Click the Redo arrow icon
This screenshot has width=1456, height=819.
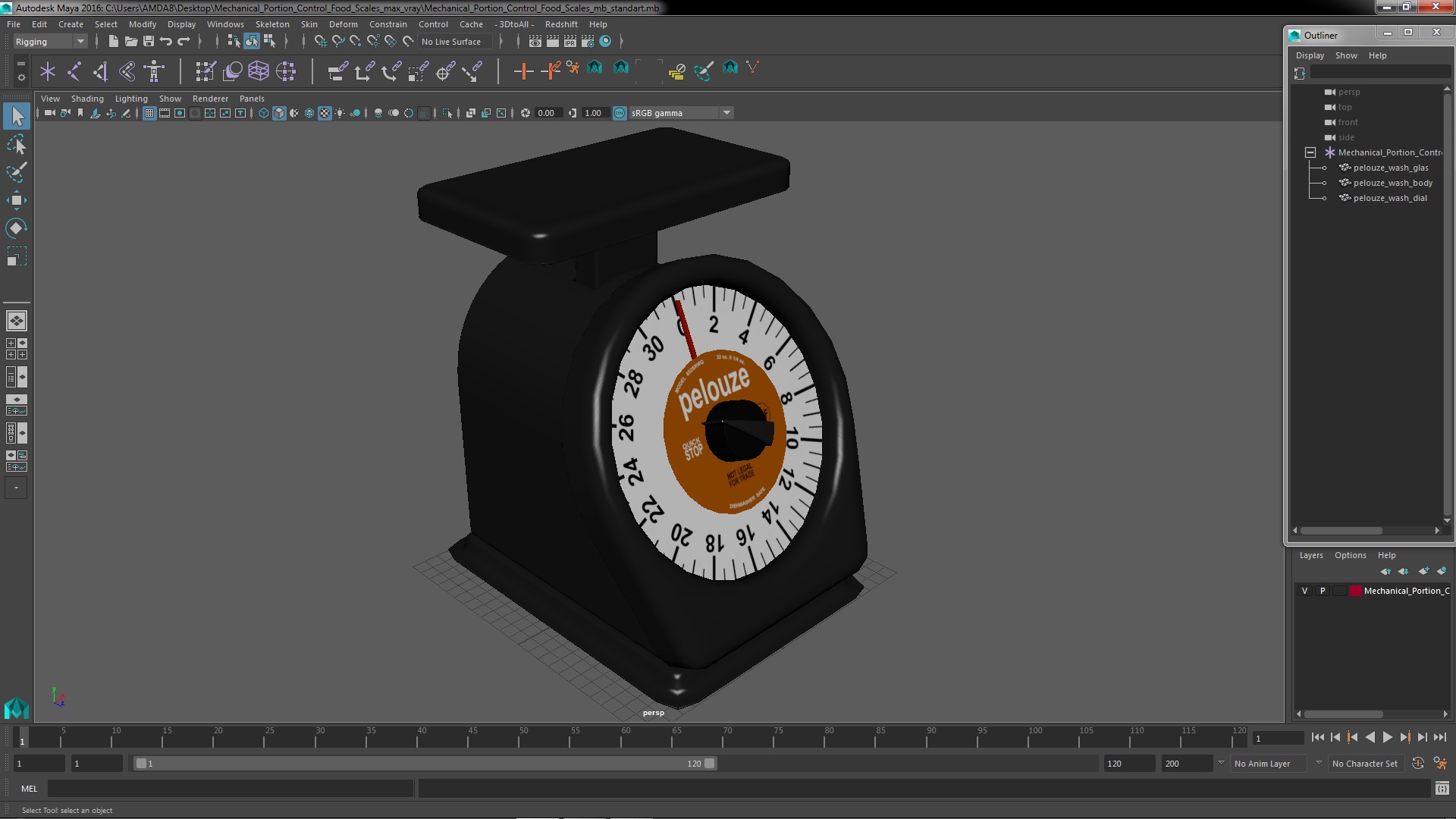pos(184,41)
